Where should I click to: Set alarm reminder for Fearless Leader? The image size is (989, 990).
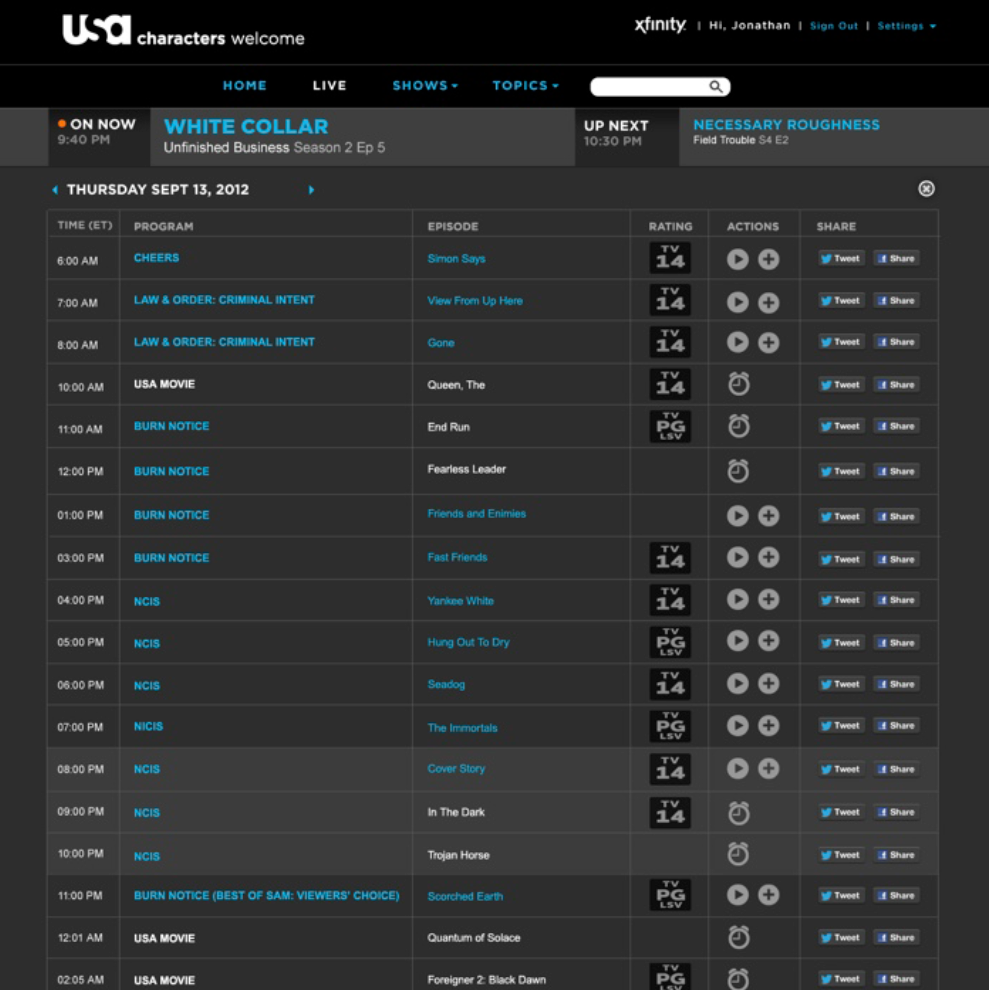click(738, 471)
